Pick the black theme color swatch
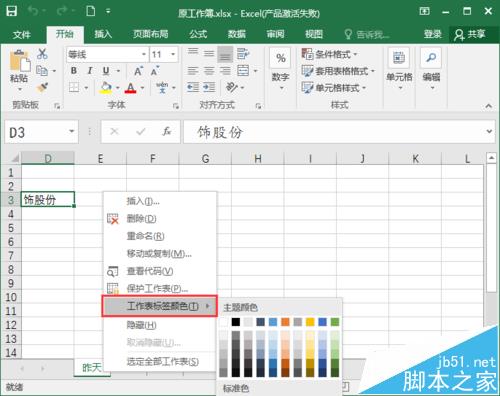The width and height of the screenshot is (500, 396). coord(236,322)
